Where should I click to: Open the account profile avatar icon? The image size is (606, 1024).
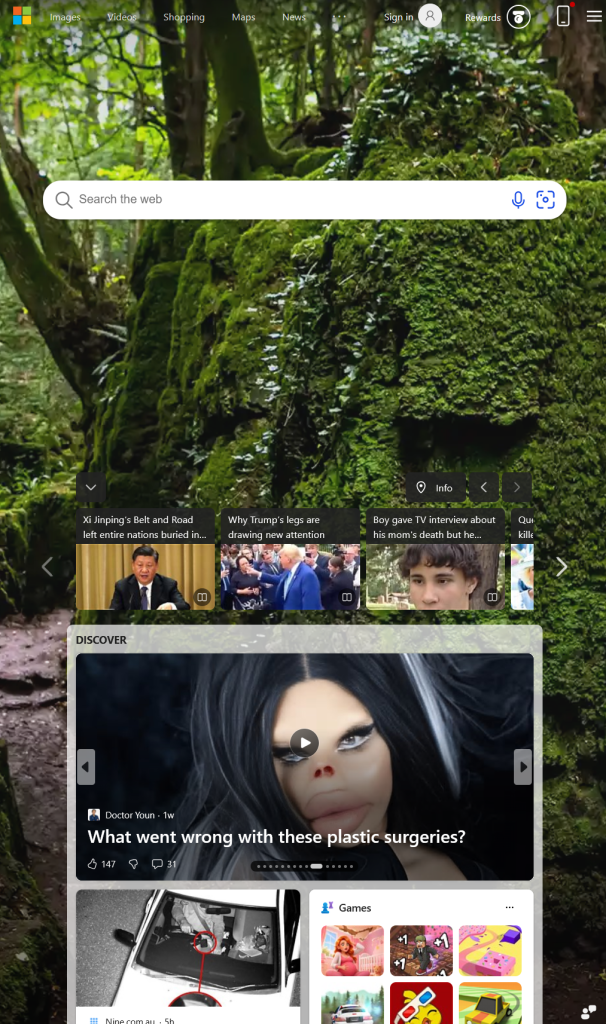coord(430,16)
